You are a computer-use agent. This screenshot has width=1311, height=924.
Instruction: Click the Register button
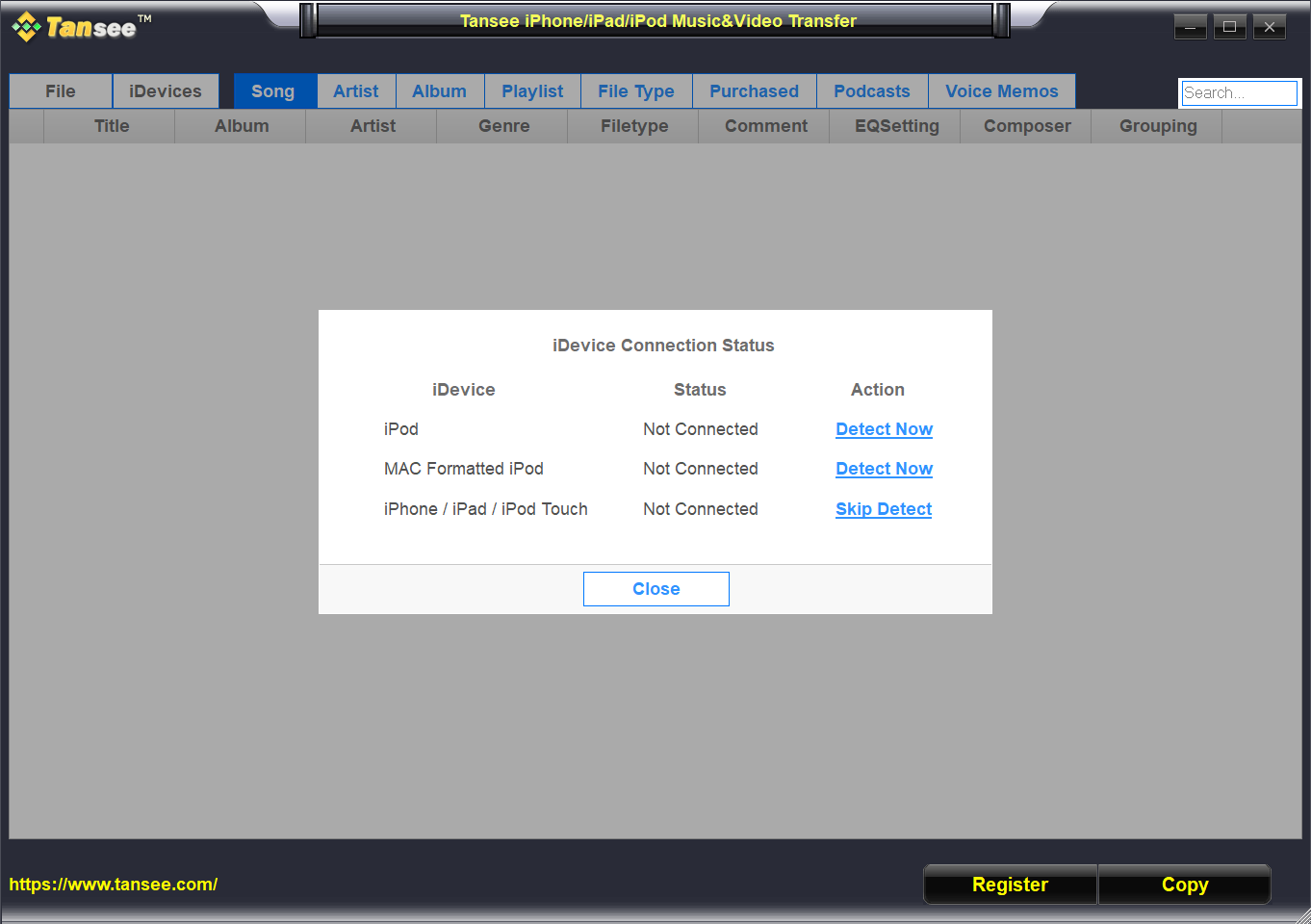click(1010, 885)
